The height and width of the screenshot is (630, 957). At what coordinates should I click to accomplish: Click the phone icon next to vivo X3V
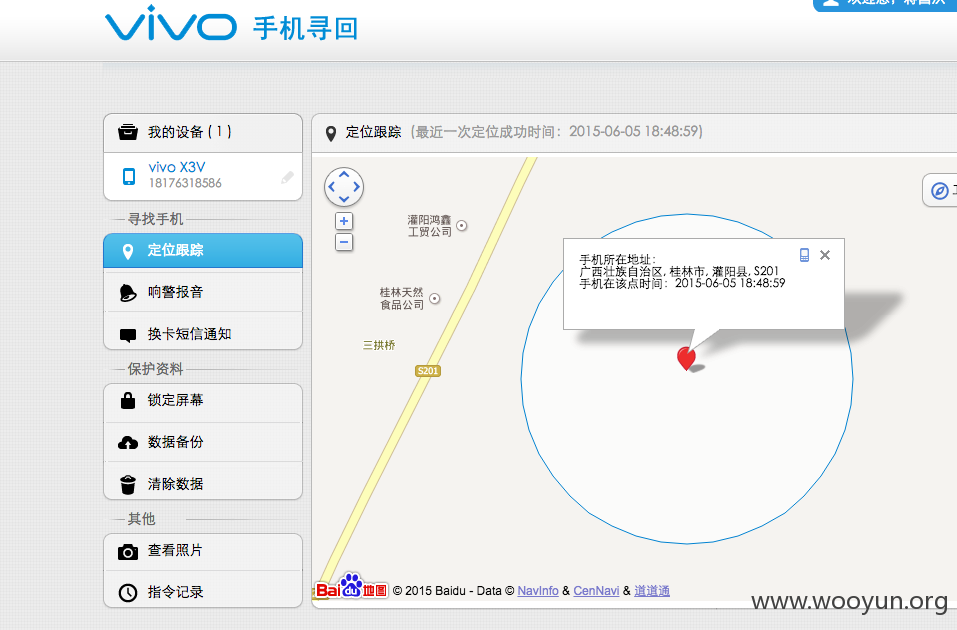[x=129, y=176]
